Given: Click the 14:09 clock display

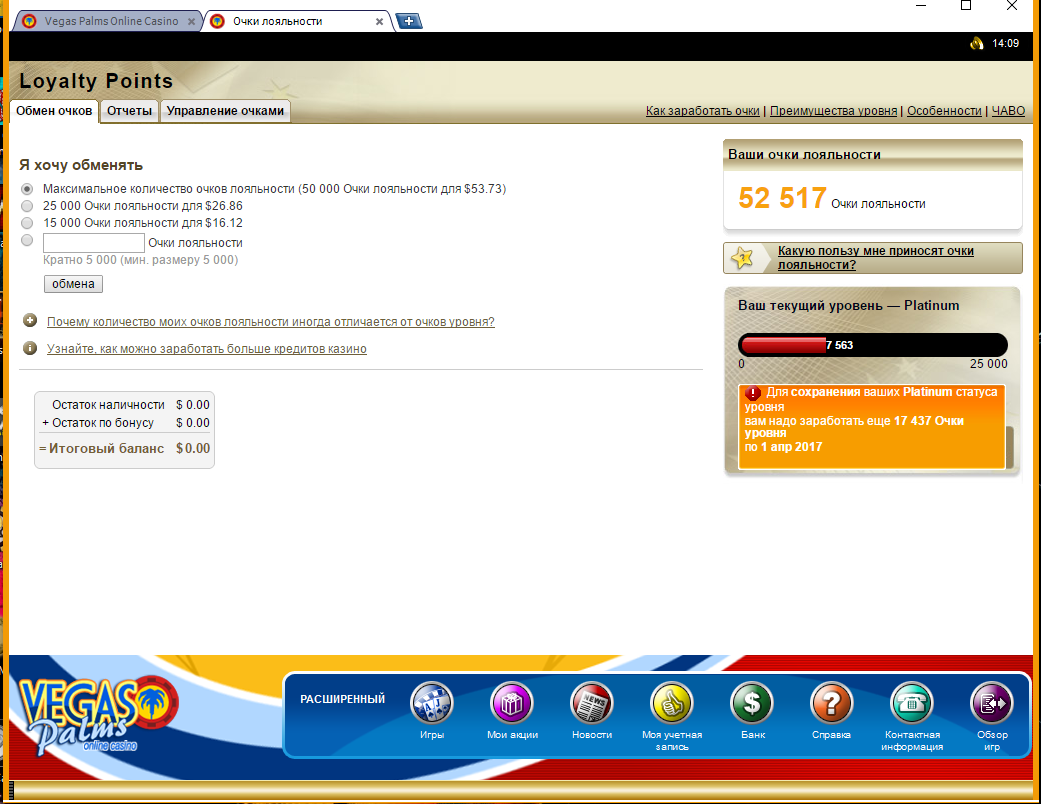Looking at the screenshot, I should pyautogui.click(x=1005, y=44).
